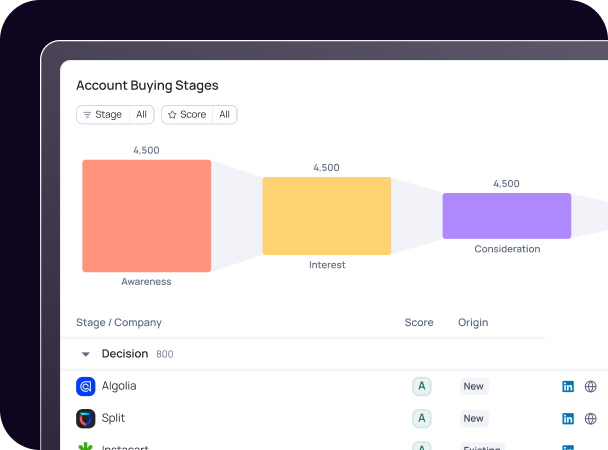Click the 4,500 count above Interest

pos(326,168)
